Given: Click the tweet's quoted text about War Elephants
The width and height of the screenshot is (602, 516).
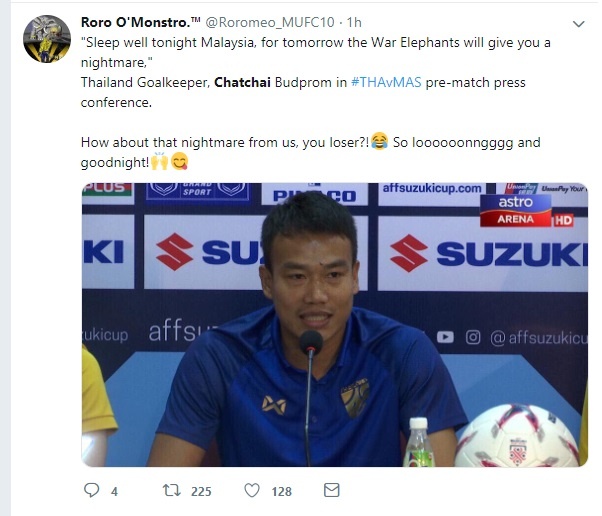Looking at the screenshot, I should coord(316,52).
